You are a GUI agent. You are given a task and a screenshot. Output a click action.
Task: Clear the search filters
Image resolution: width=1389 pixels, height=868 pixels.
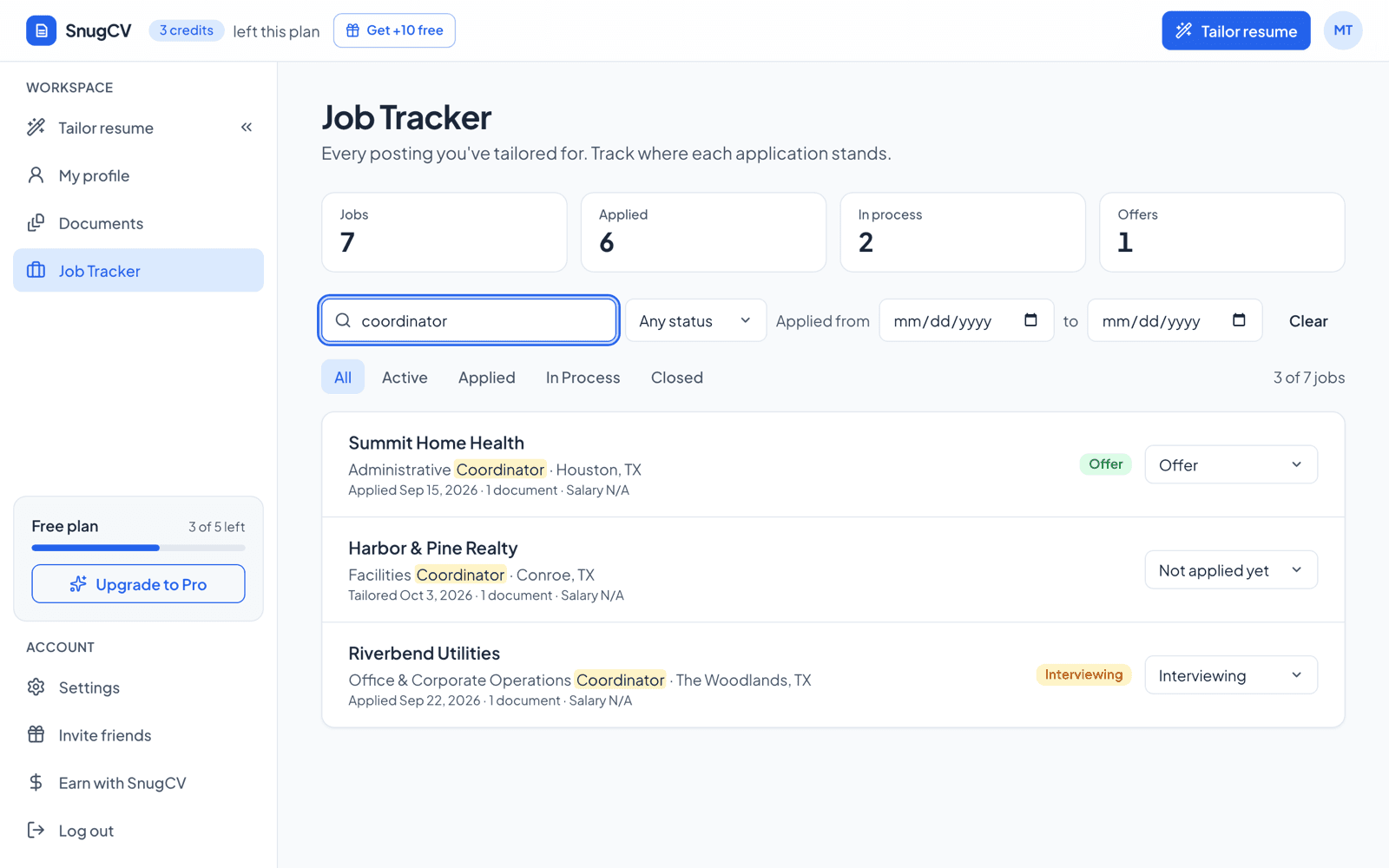1308,320
